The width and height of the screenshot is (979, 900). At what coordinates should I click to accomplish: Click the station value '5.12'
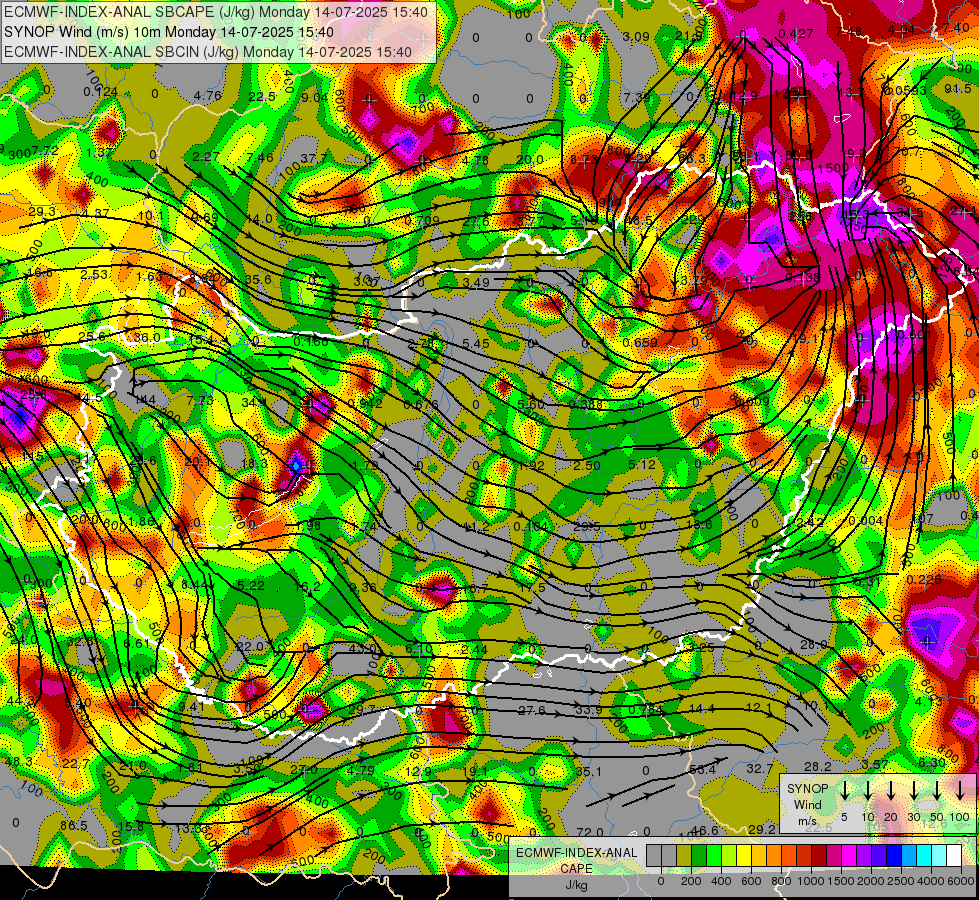[x=642, y=464]
